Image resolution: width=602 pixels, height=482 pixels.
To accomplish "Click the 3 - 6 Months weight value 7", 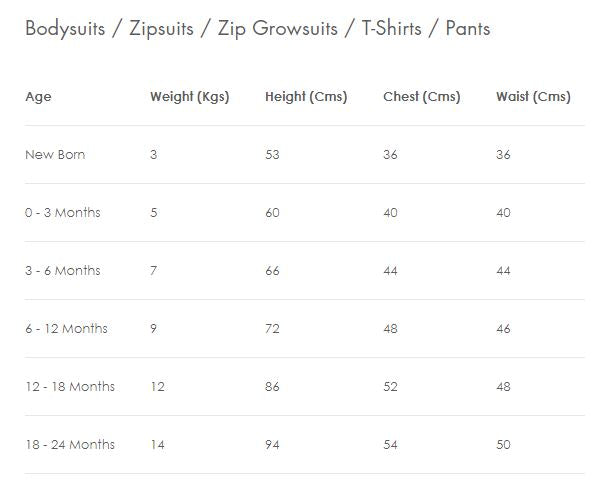I will coord(154,271).
